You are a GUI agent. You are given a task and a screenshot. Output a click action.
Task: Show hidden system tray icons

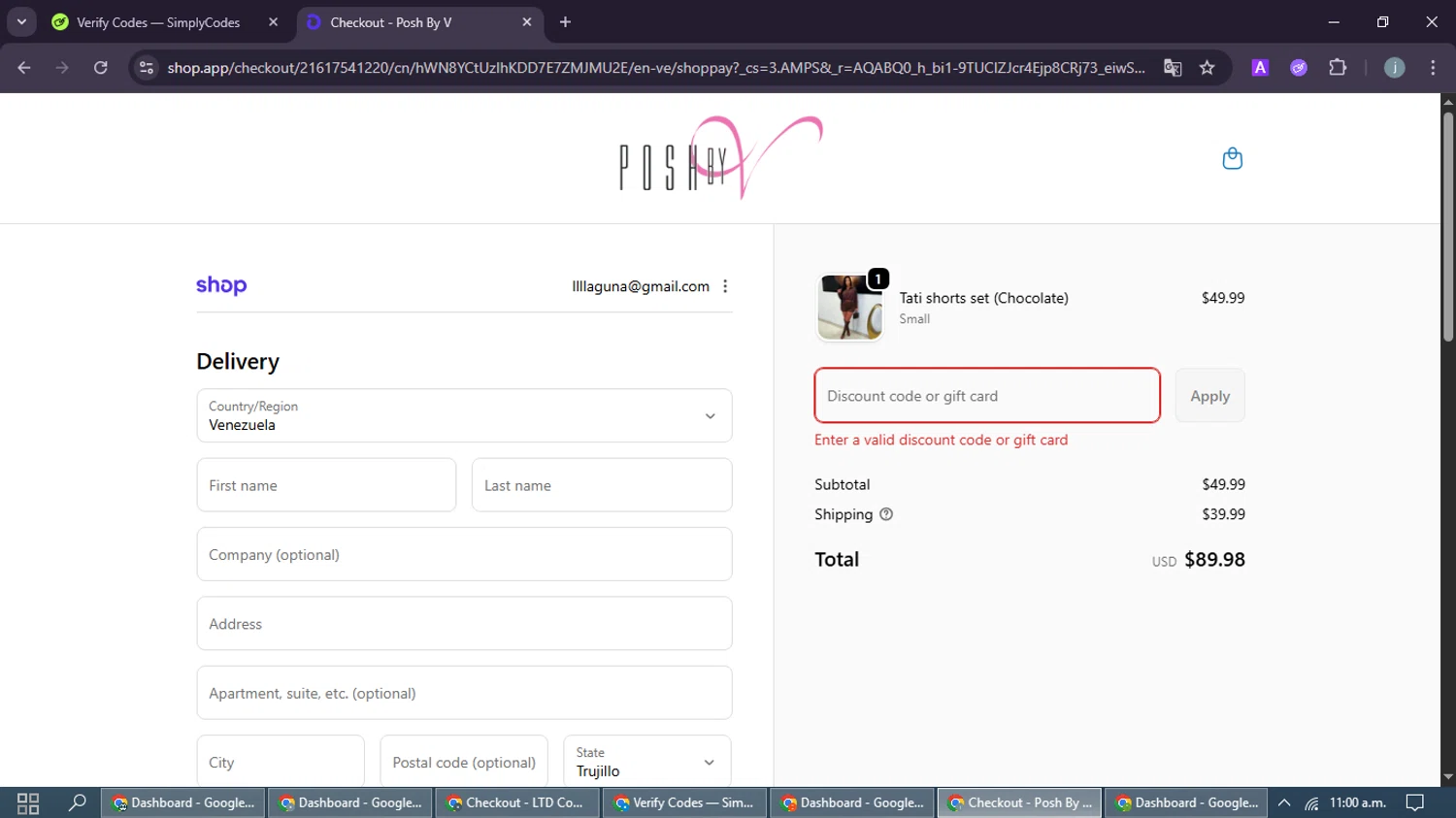[1284, 802]
